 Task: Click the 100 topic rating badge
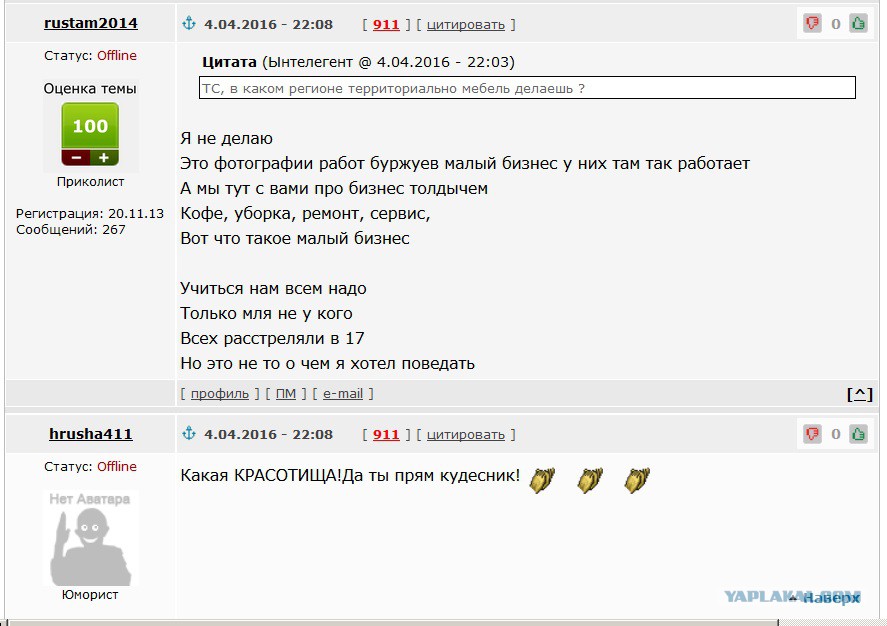(90, 126)
